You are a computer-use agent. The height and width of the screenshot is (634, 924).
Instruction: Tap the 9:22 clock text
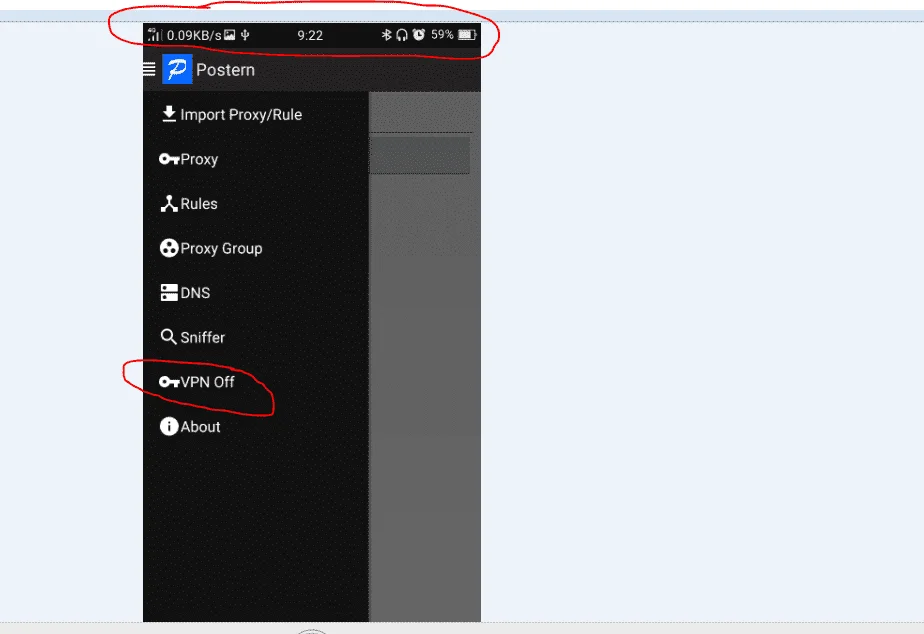310,35
